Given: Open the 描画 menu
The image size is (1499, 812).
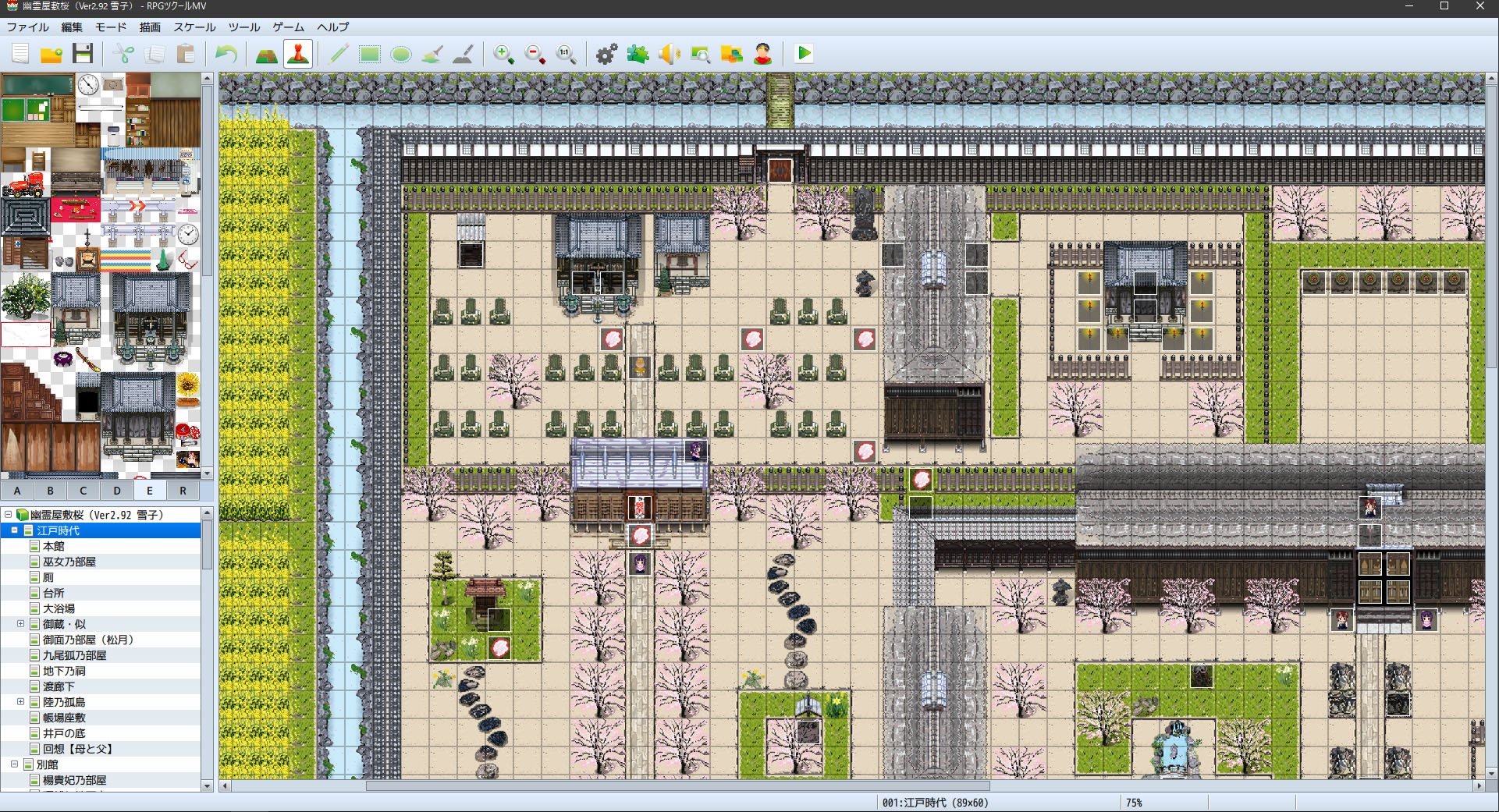Looking at the screenshot, I should point(150,27).
